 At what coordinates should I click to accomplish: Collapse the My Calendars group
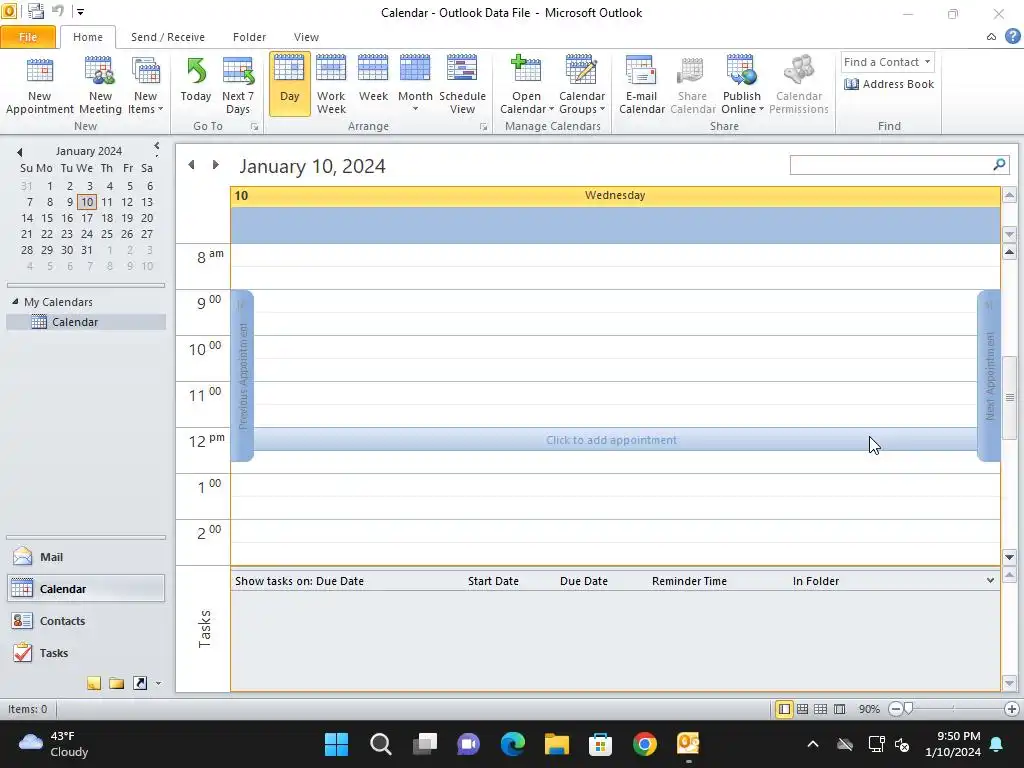click(15, 302)
